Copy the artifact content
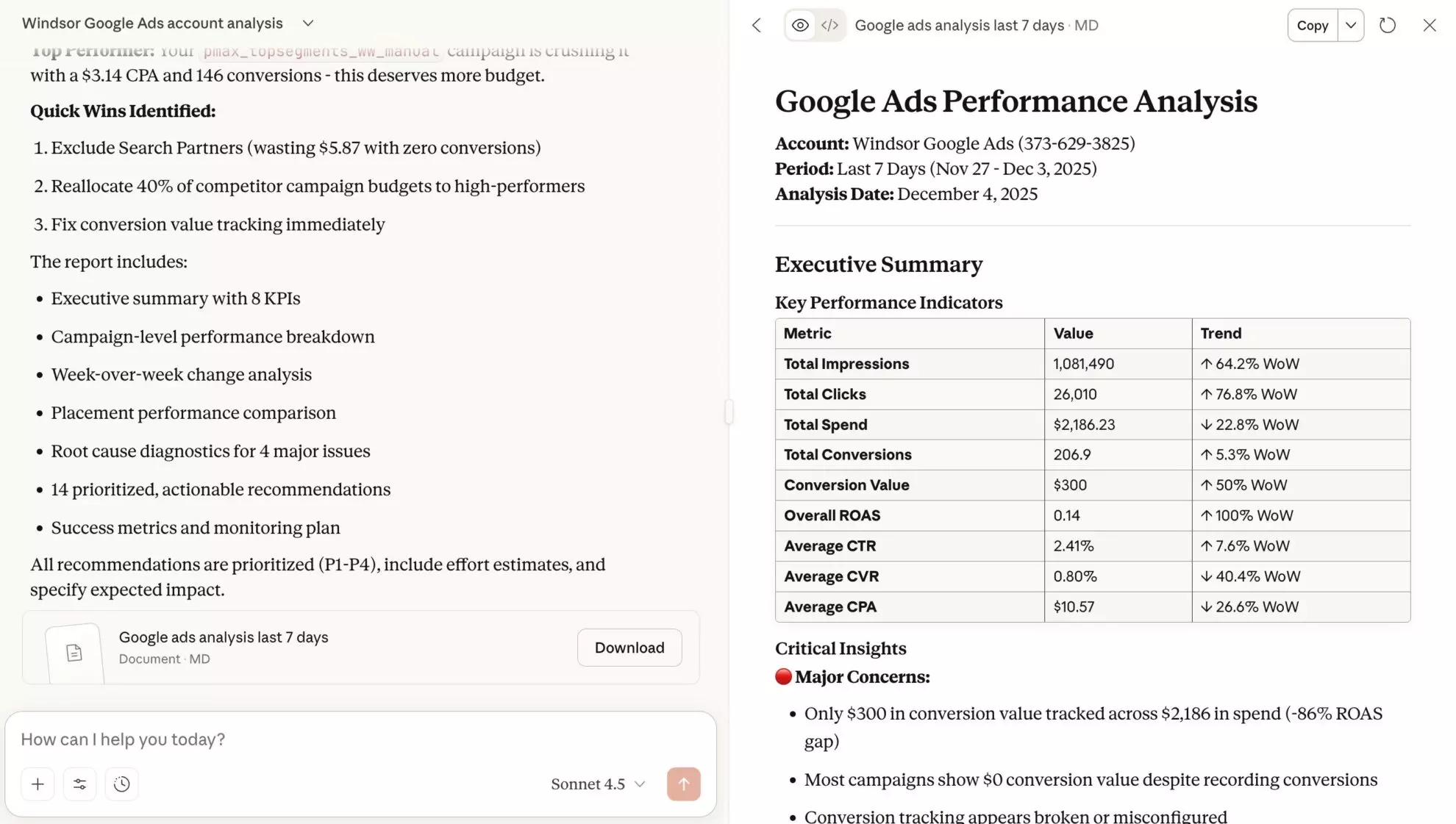Screen dimensions: 1456x824 point(1312,24)
